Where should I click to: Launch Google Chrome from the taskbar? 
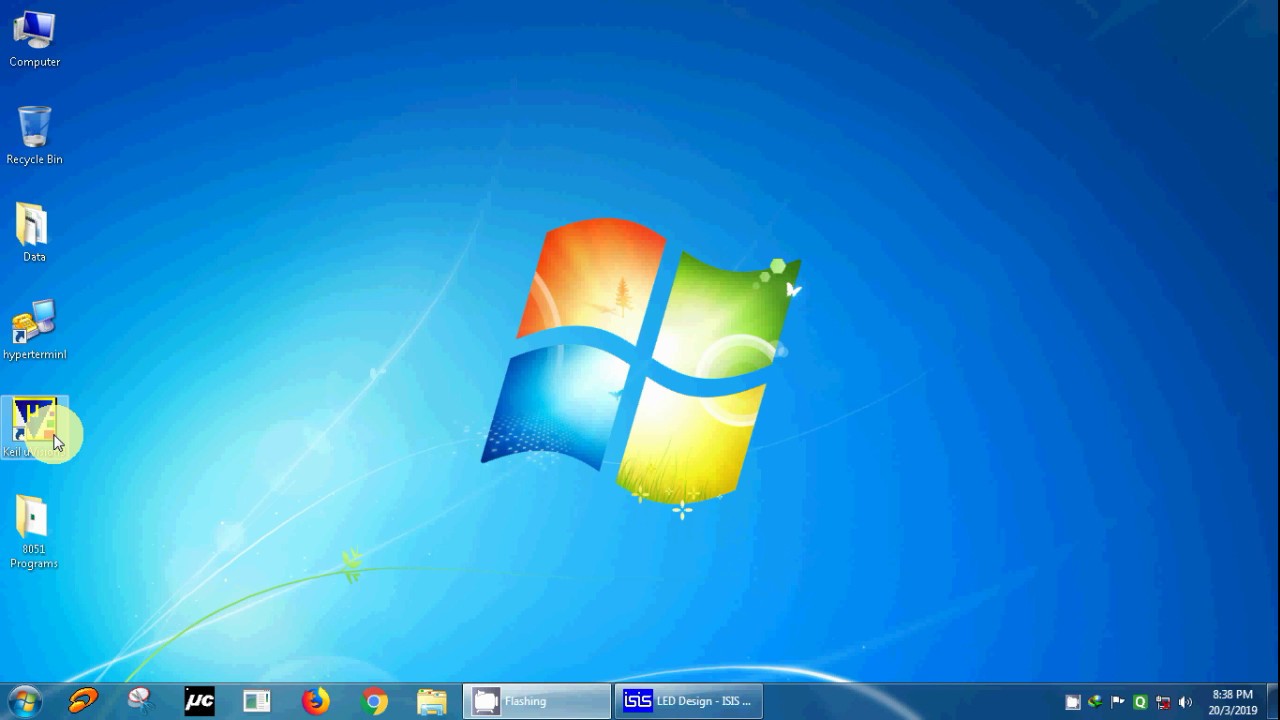[x=374, y=701]
